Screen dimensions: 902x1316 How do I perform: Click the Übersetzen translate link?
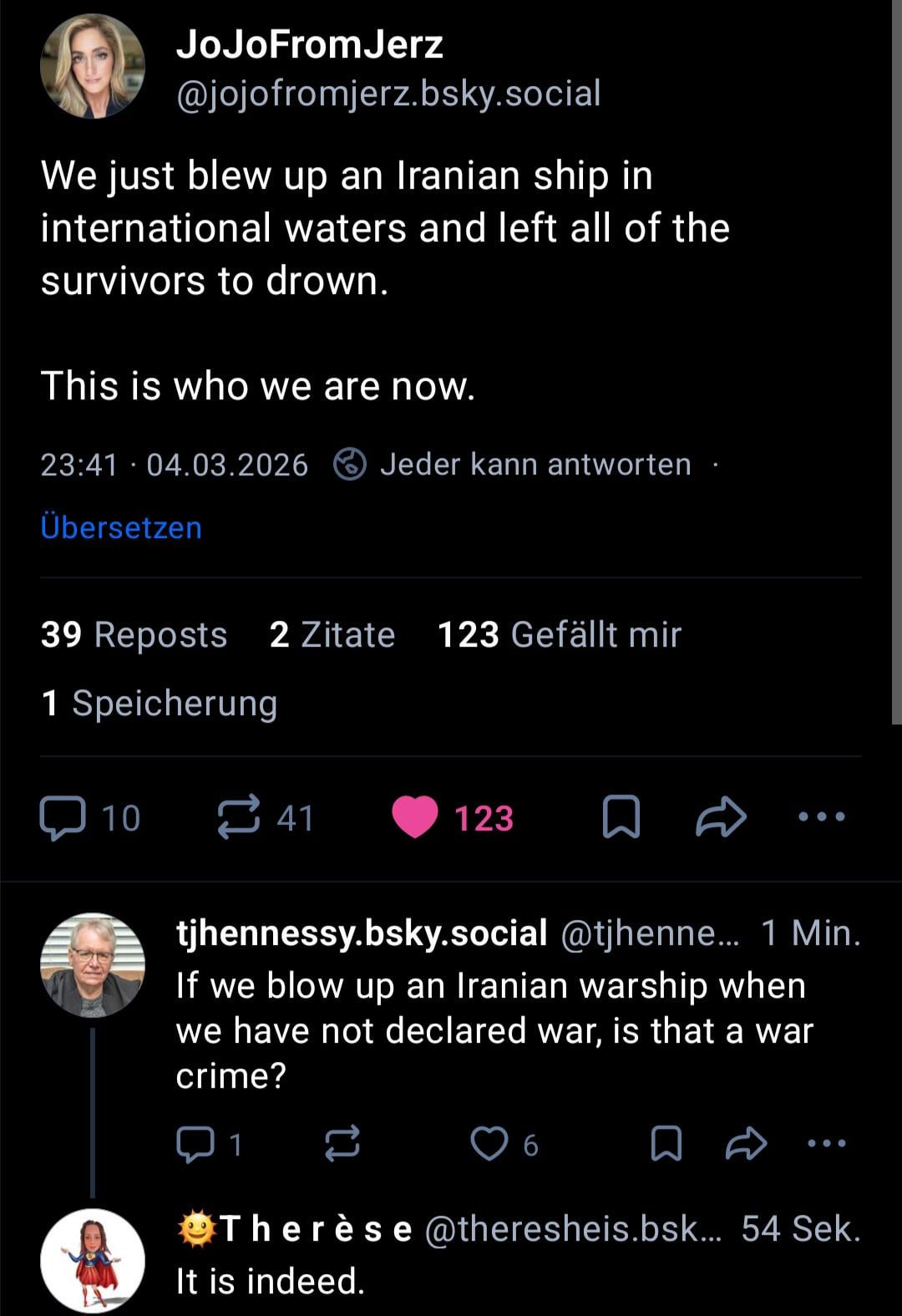(121, 528)
